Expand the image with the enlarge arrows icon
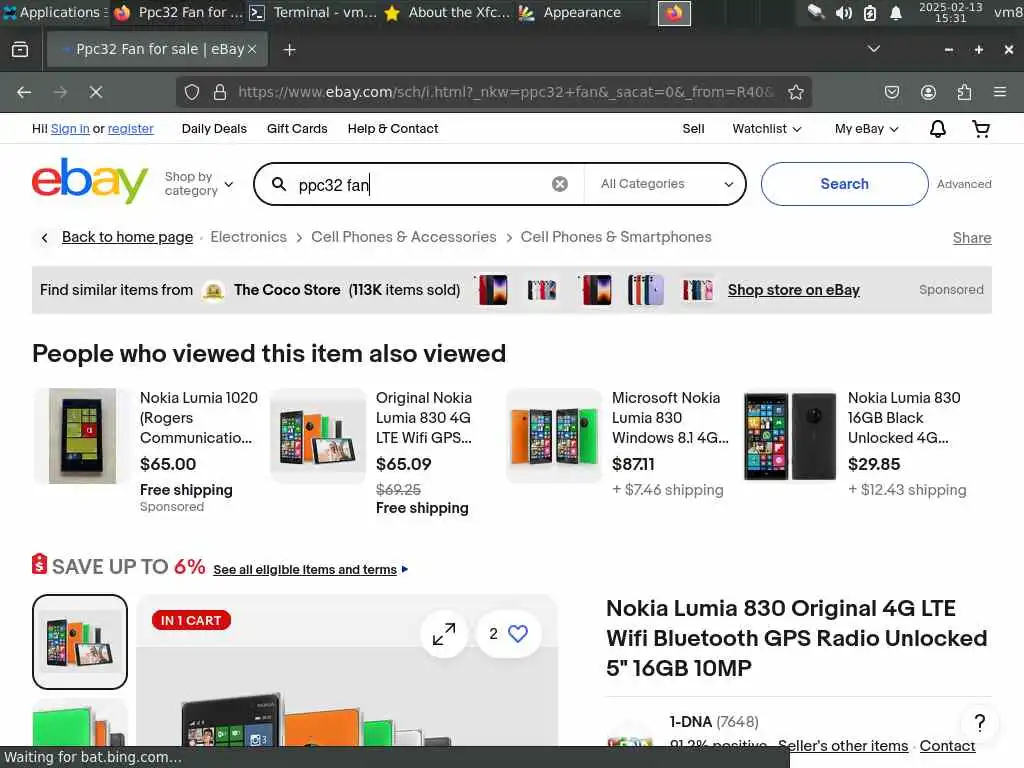1024x768 pixels. pos(444,634)
